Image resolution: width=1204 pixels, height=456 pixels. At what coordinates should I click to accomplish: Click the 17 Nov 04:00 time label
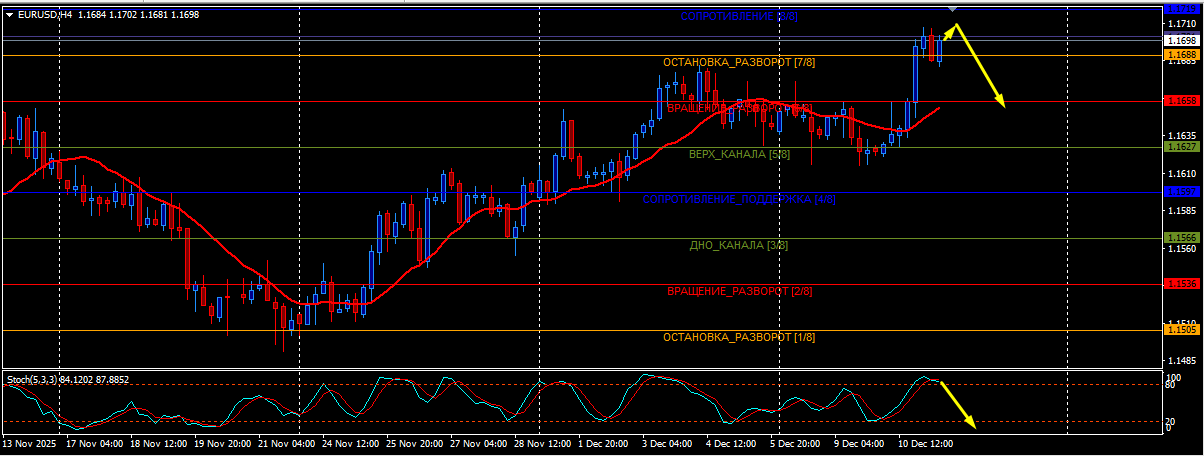point(97,442)
